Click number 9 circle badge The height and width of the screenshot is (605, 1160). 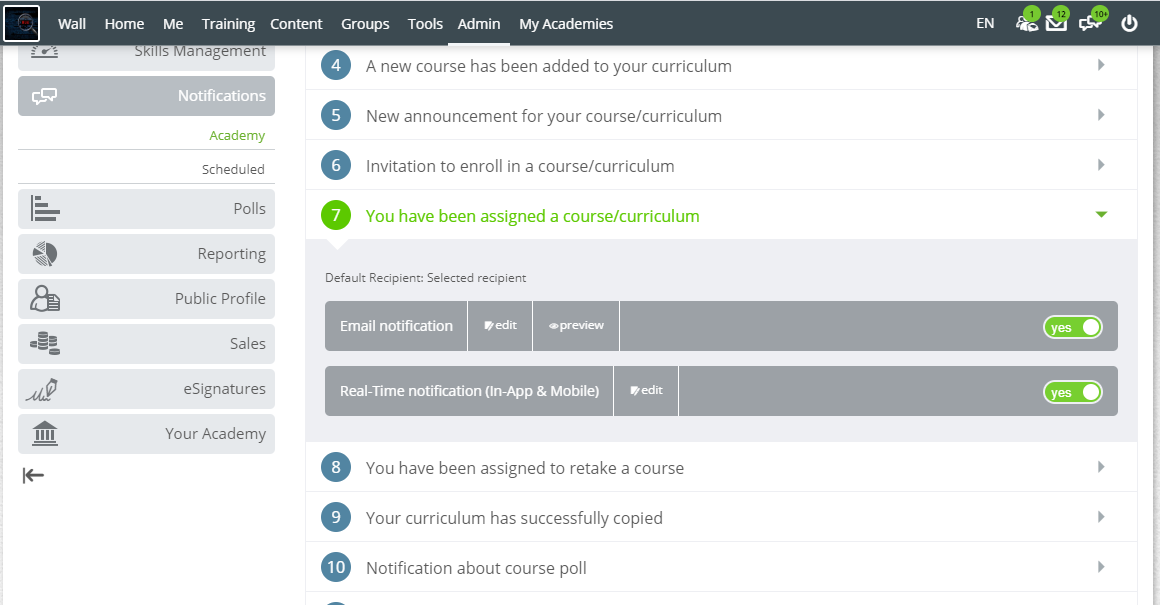pos(336,517)
